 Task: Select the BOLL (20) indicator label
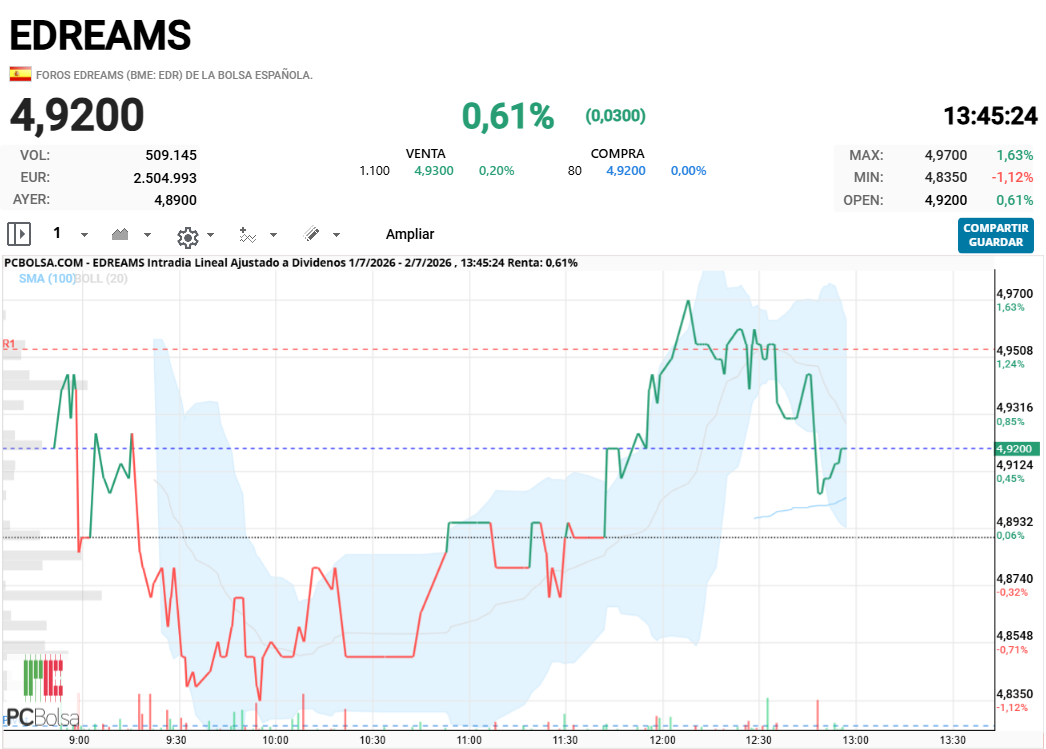tap(101, 279)
